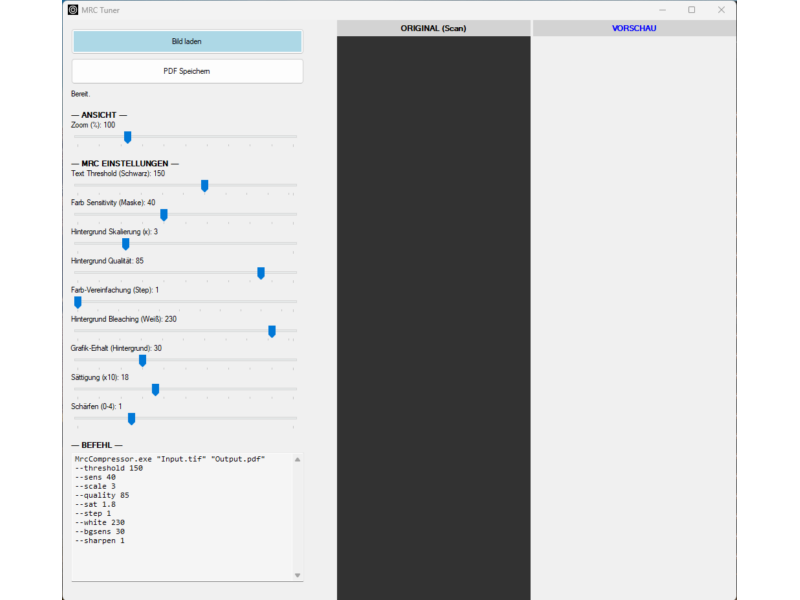Viewport: 800px width, 600px height.
Task: Click the Sättigung slider handle
Action: pyautogui.click(x=155, y=389)
